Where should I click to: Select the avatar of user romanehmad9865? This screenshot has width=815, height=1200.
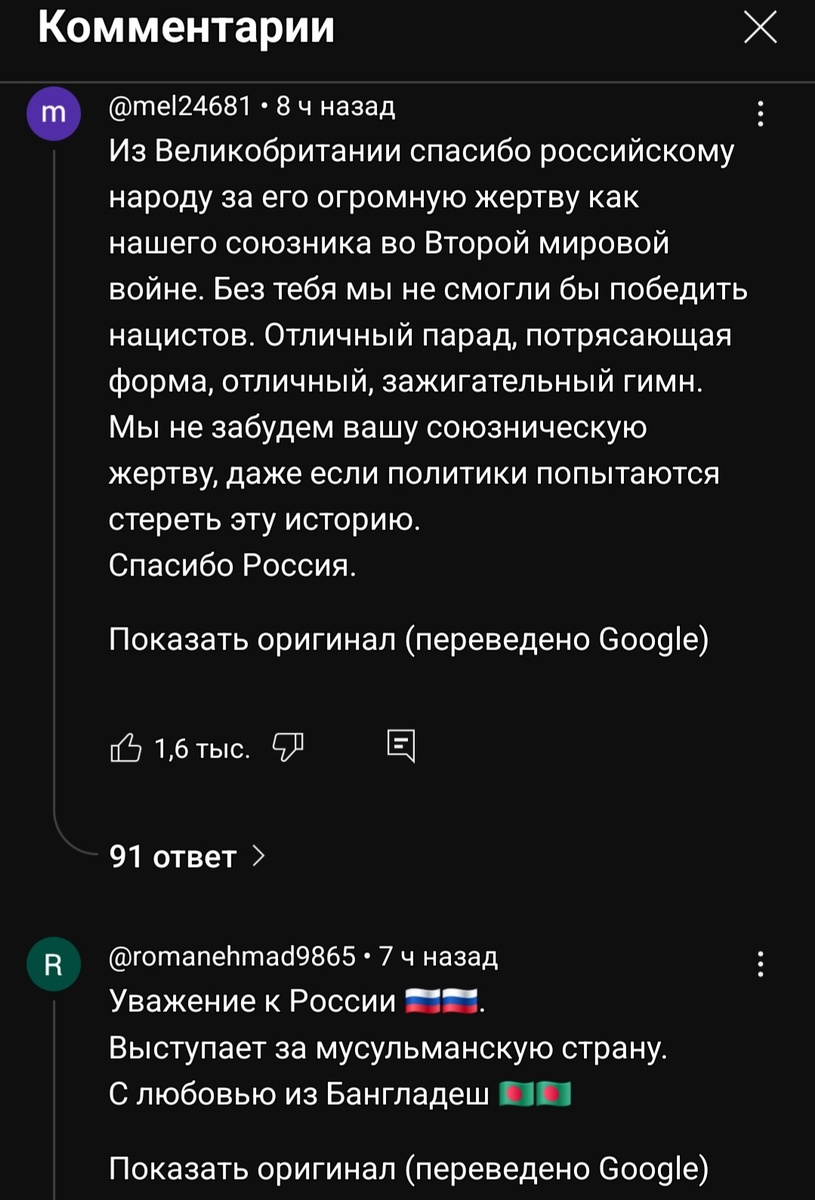(53, 964)
